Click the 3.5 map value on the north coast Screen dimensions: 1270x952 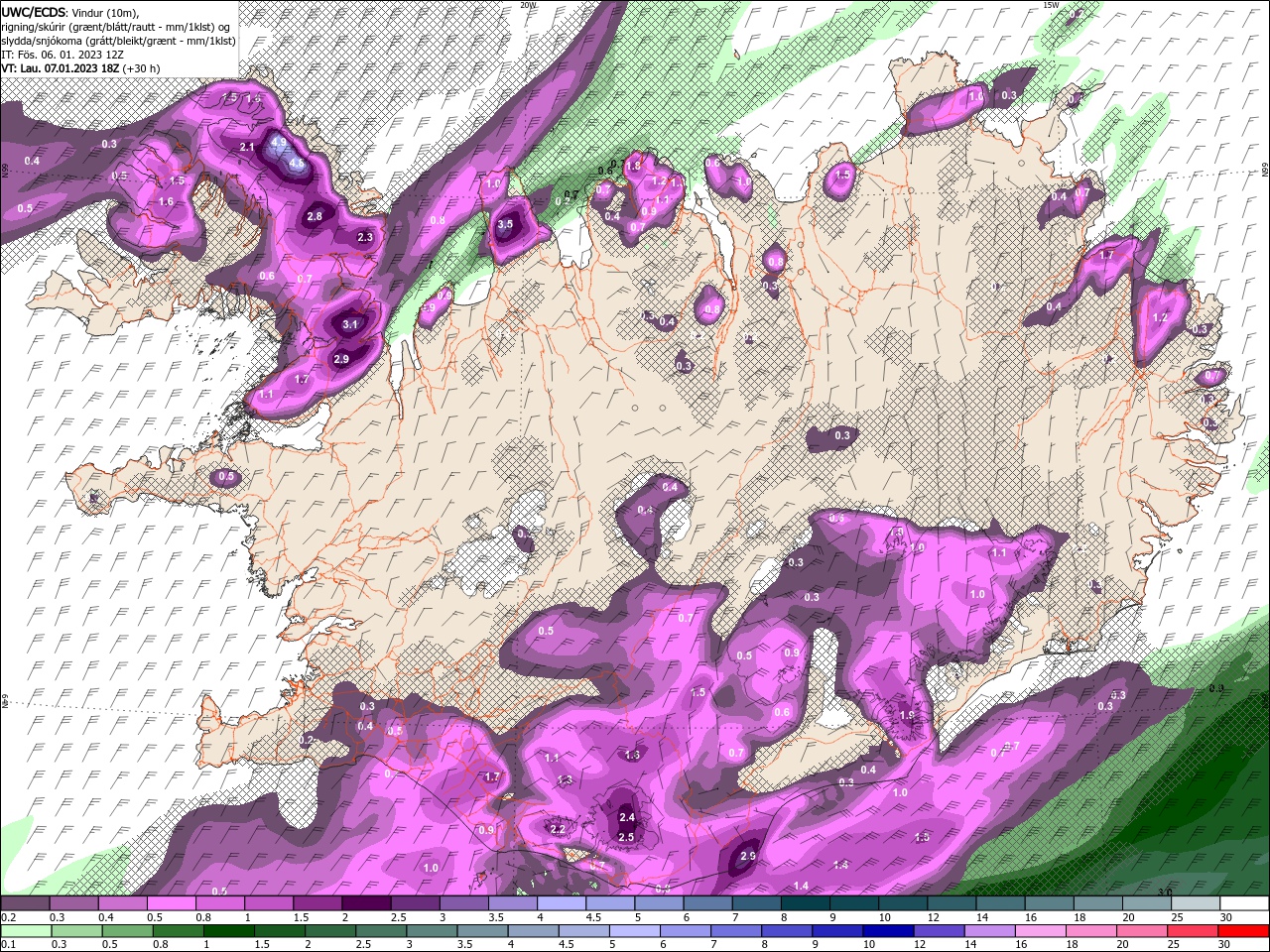505,225
